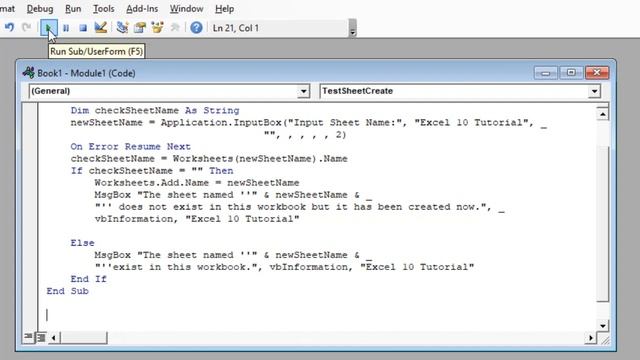Open the Run menu
Screen dimensions: 640x360
pyautogui.click(x=73, y=9)
